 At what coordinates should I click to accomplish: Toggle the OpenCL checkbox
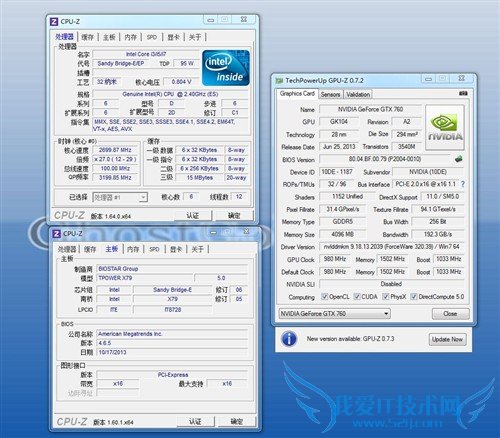point(324,296)
